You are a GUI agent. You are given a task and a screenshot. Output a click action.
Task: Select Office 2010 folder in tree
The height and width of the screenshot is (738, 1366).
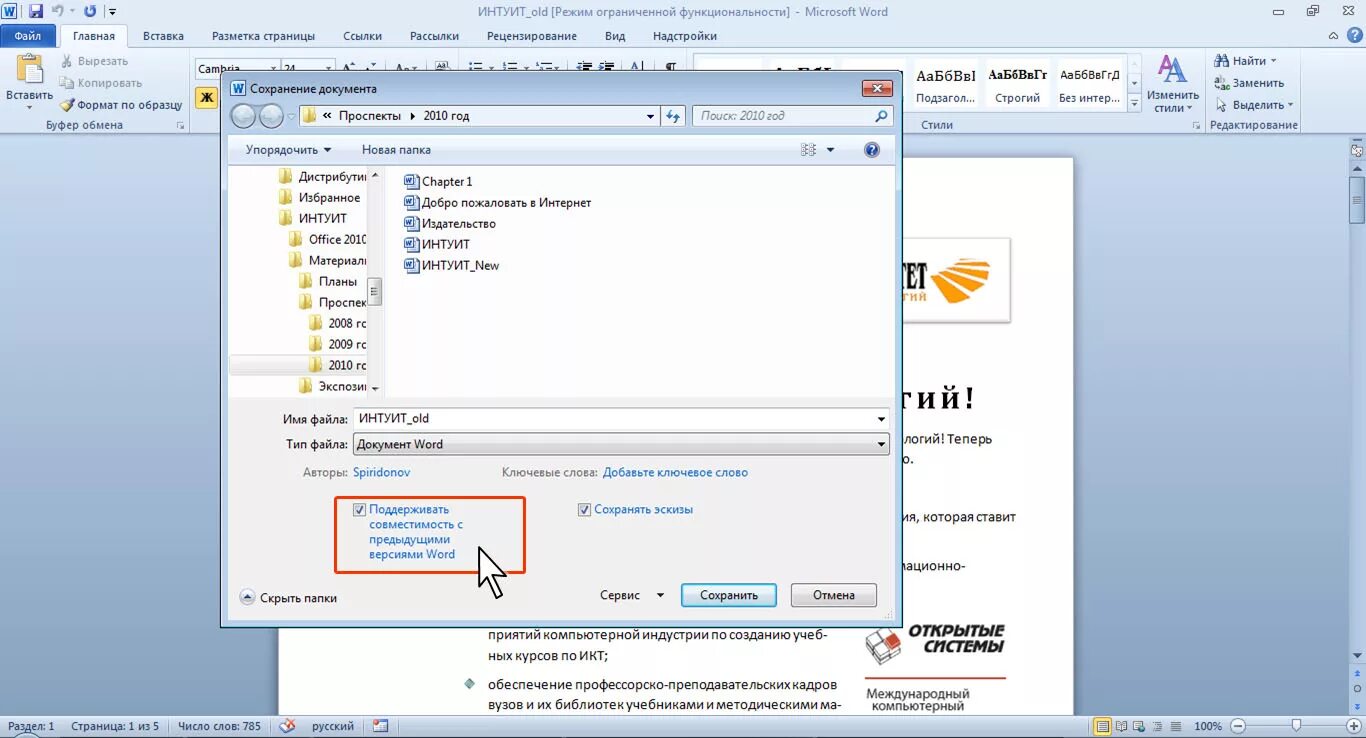click(328, 239)
